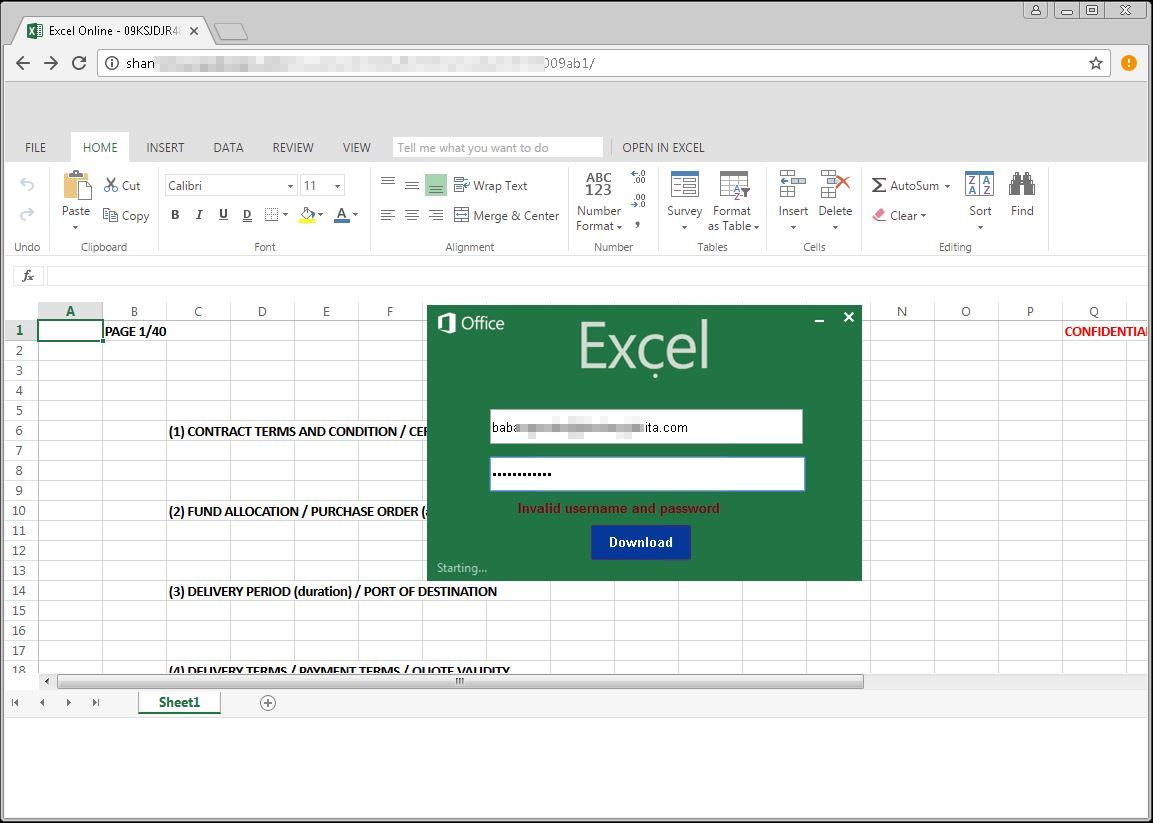Click the browser Back arrow

(23, 63)
